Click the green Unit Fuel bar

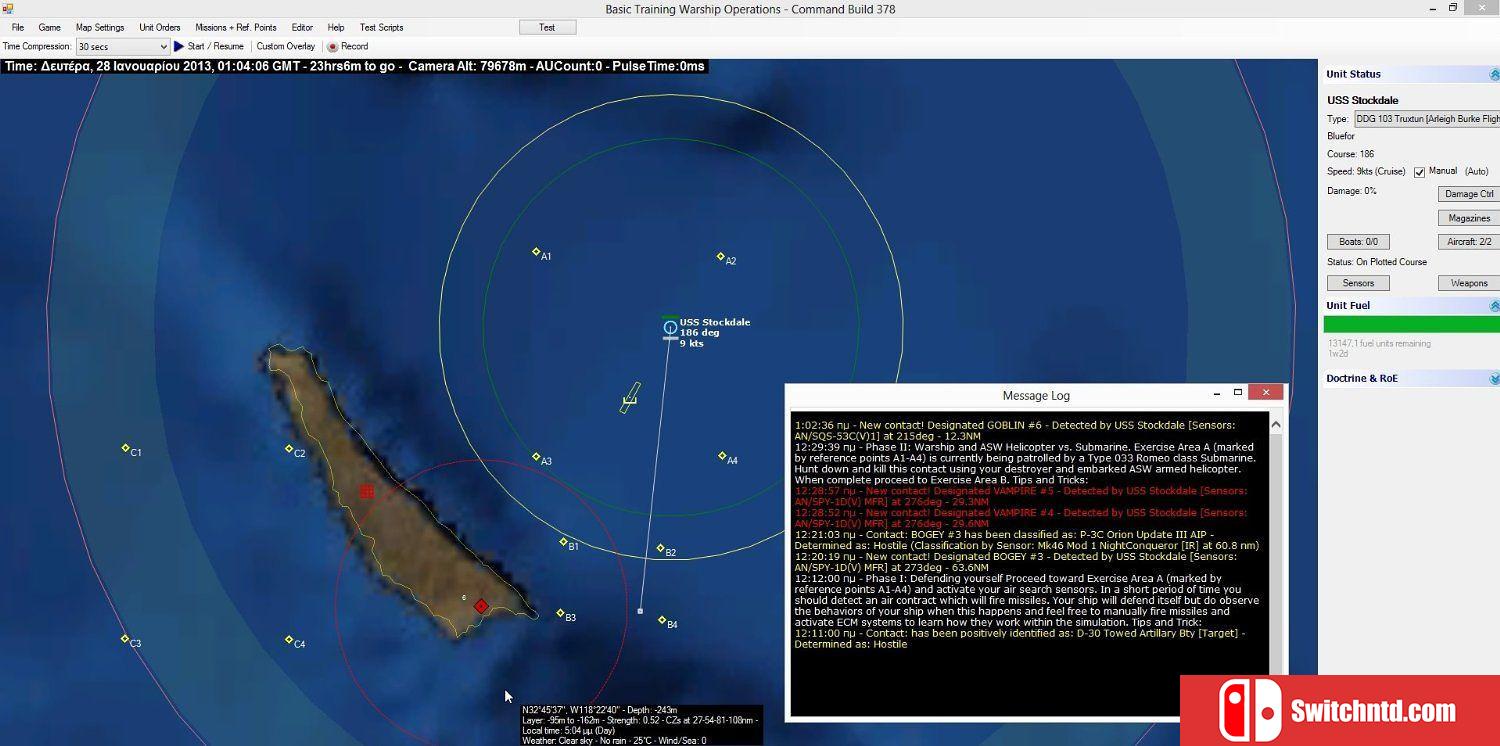(x=1411, y=324)
